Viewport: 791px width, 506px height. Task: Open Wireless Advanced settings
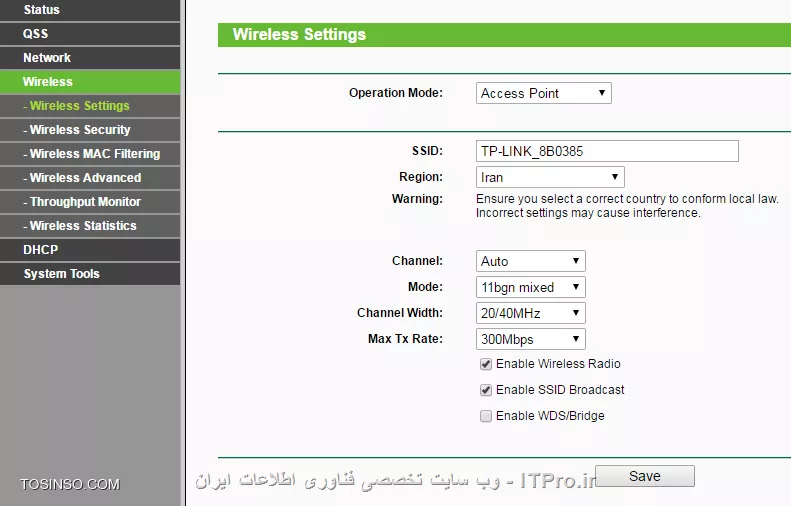pos(90,178)
